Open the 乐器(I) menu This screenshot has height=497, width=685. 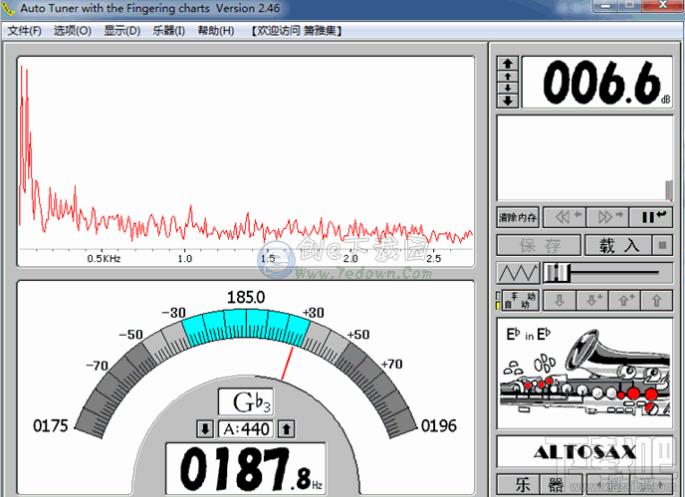[169, 31]
